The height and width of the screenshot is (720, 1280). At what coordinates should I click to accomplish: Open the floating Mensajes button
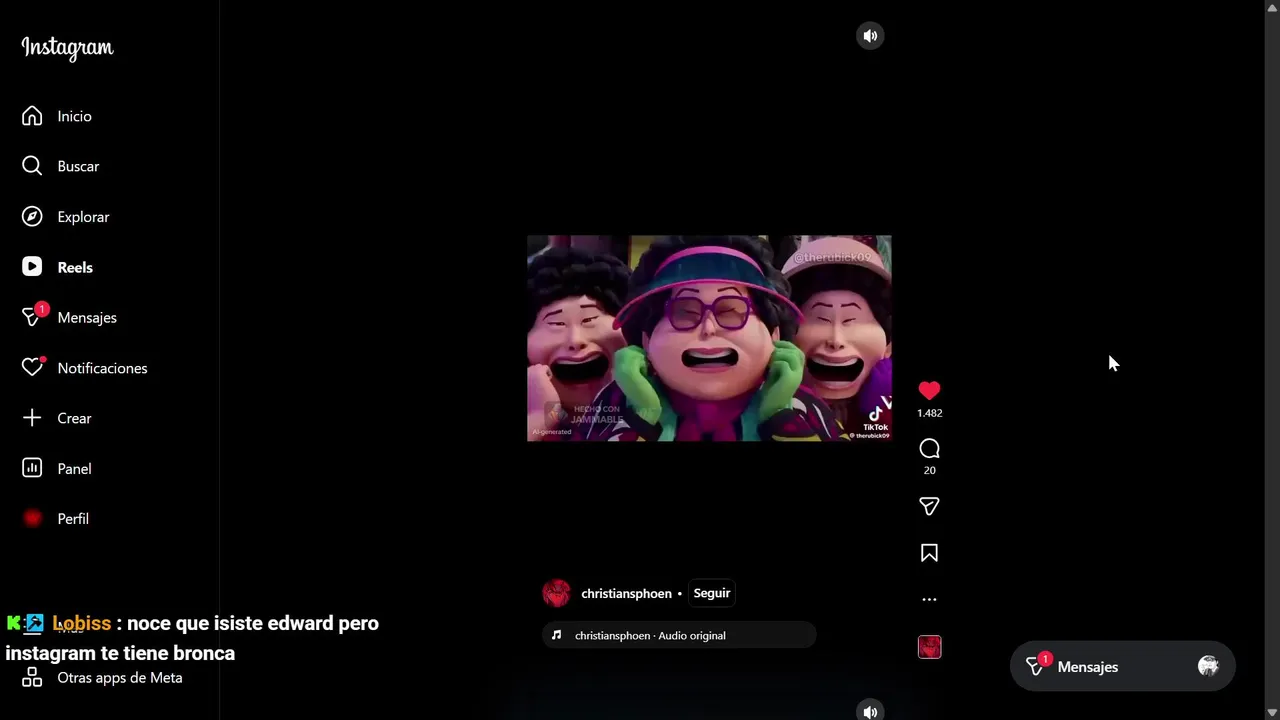(x=1122, y=667)
